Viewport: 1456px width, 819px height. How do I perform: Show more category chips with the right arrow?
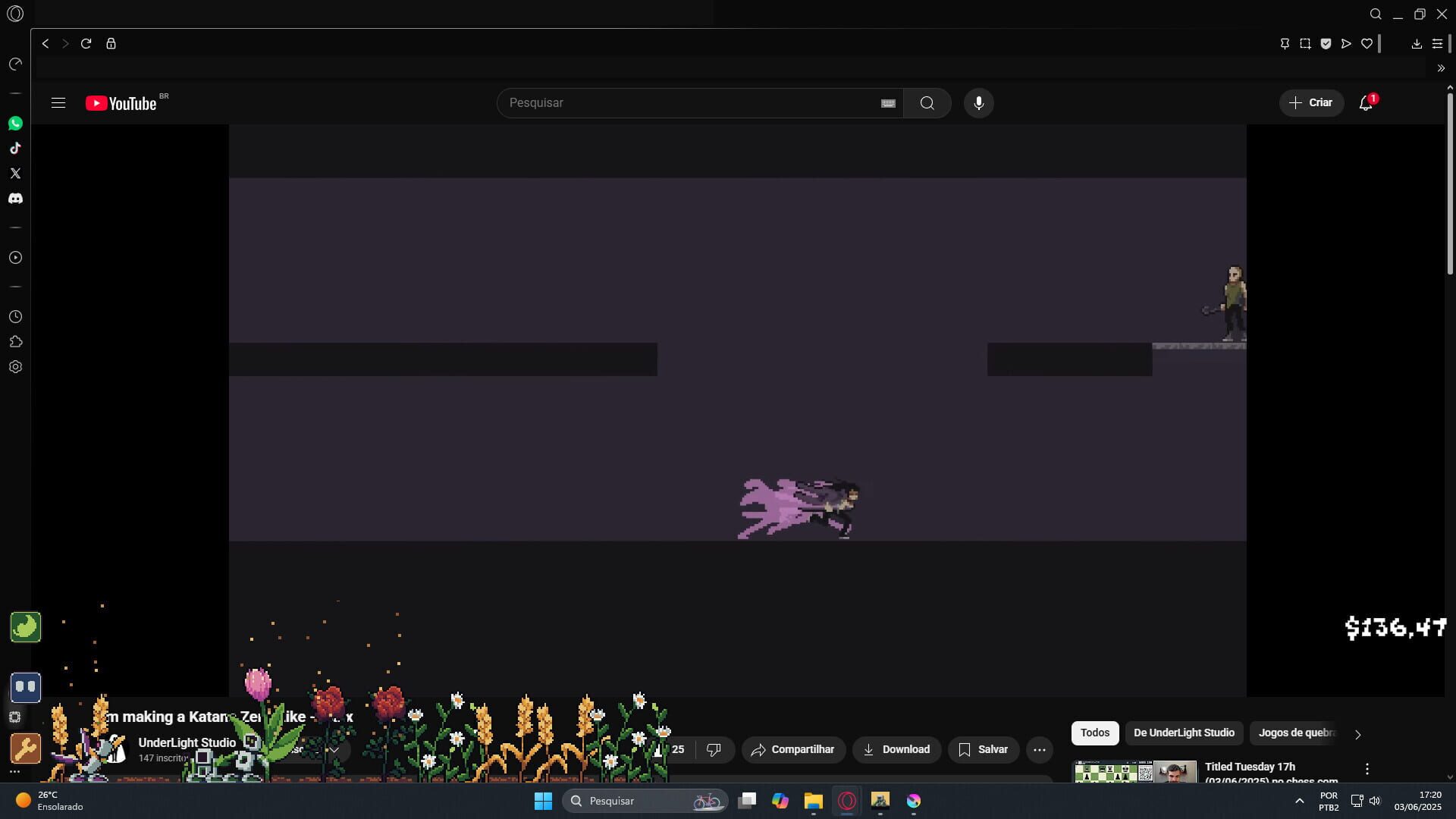(x=1357, y=734)
